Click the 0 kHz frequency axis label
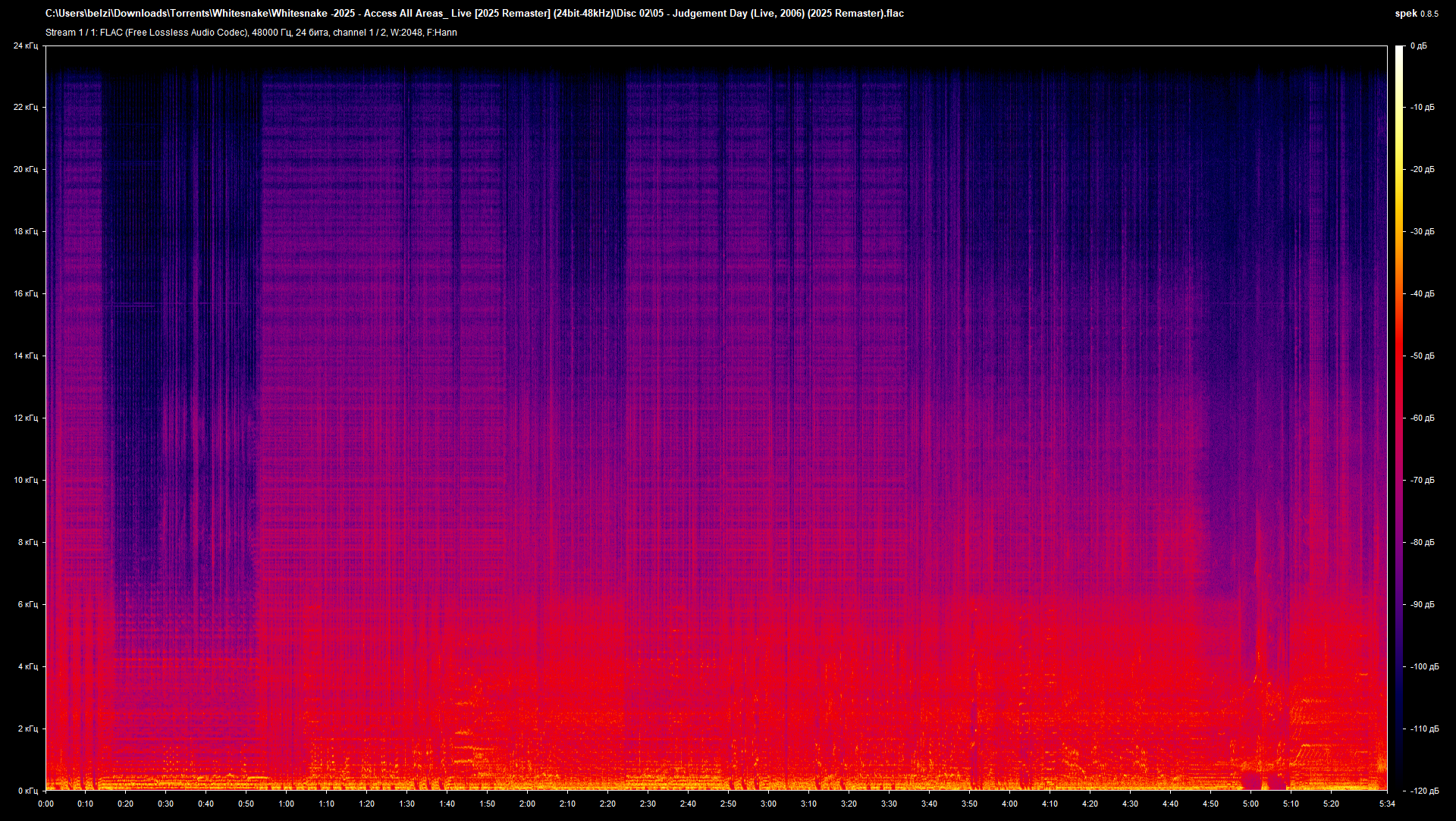 tap(27, 791)
